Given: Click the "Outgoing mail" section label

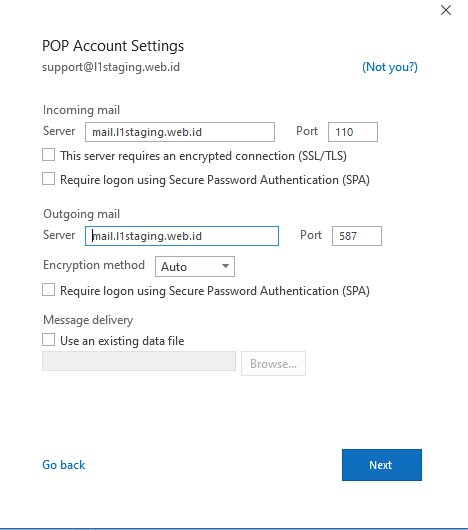Looking at the screenshot, I should pyautogui.click(x=81, y=214).
